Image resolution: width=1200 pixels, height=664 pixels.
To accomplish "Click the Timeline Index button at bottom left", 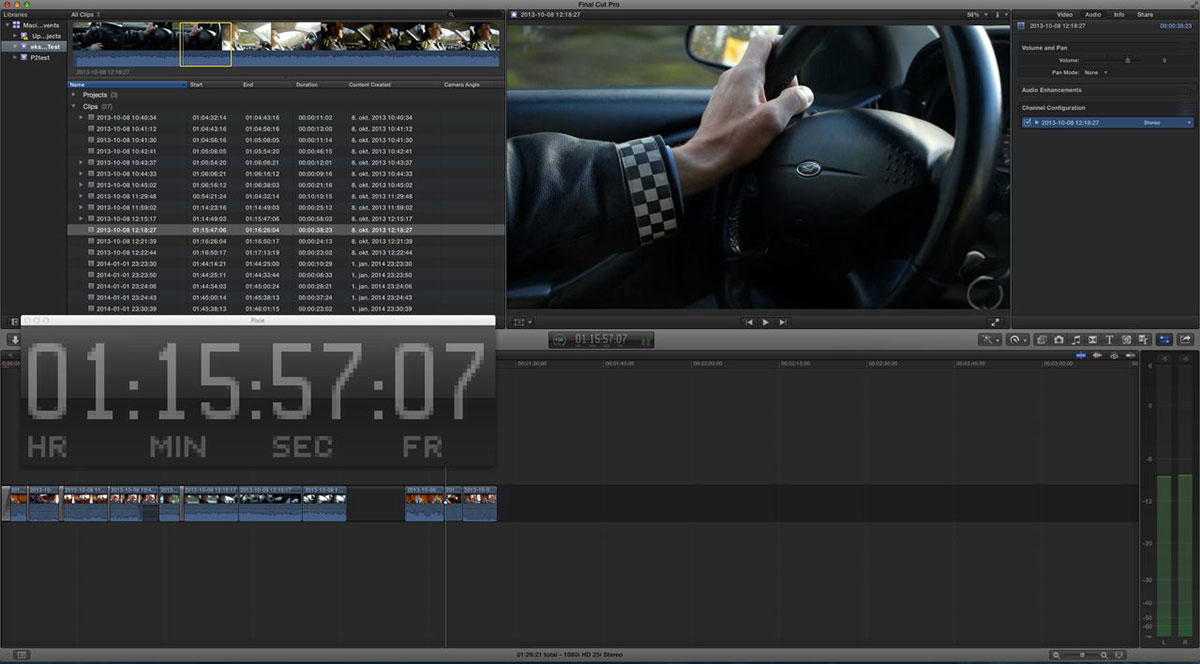I will pos(21,655).
